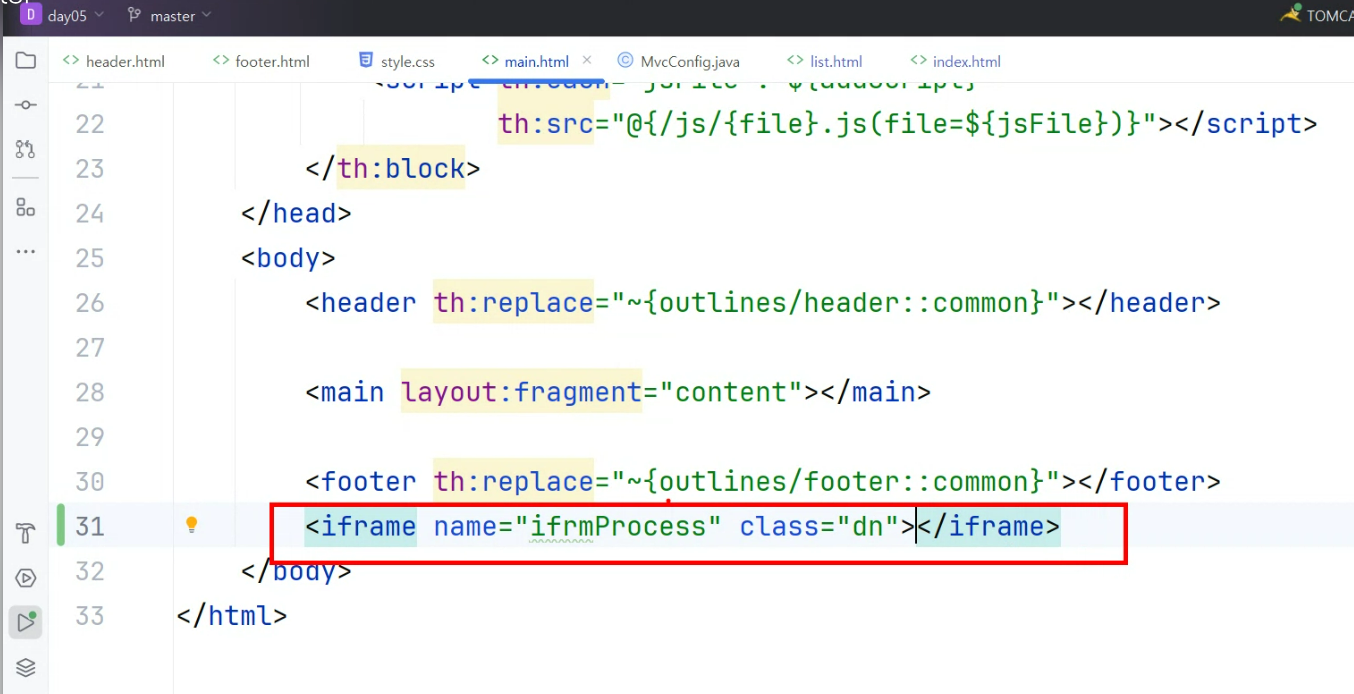The height and width of the screenshot is (694, 1354).
Task: Open the layers tool window icon in the sidebar
Action: point(26,667)
